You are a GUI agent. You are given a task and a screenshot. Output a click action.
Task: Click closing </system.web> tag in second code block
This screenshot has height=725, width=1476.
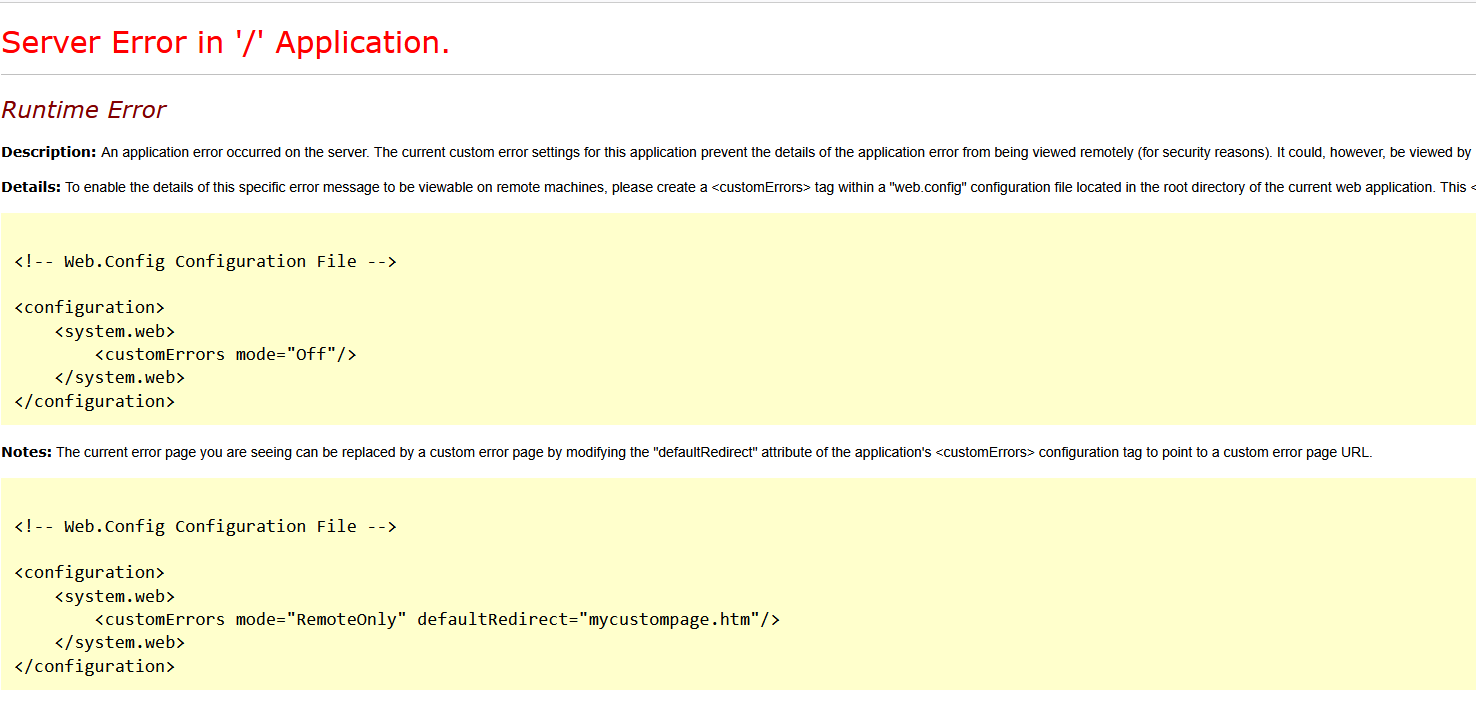pos(120,642)
